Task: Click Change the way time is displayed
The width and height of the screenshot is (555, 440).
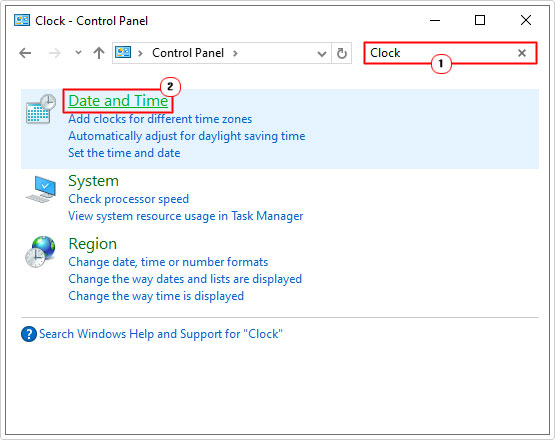Action: pos(156,296)
